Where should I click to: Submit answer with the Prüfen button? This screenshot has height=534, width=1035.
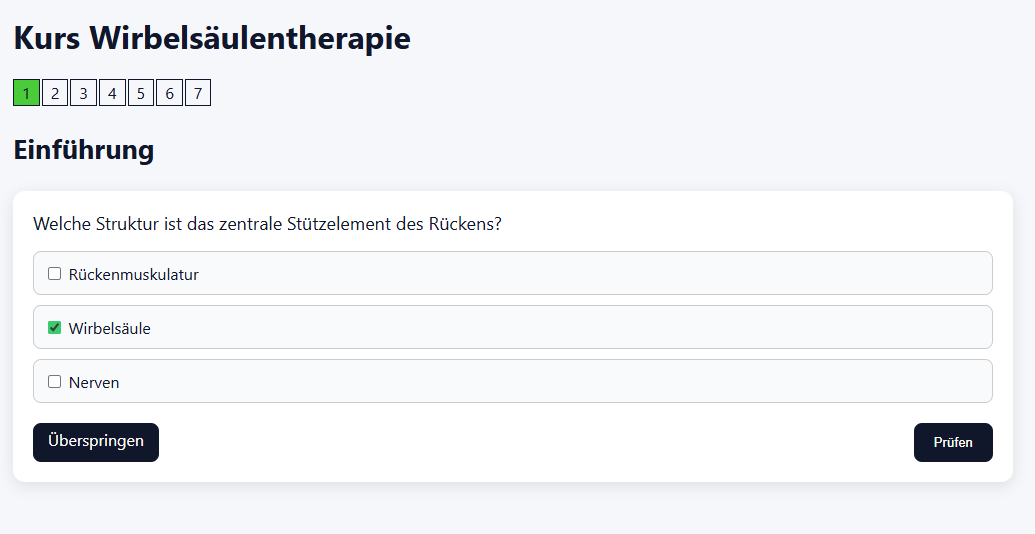click(x=952, y=442)
